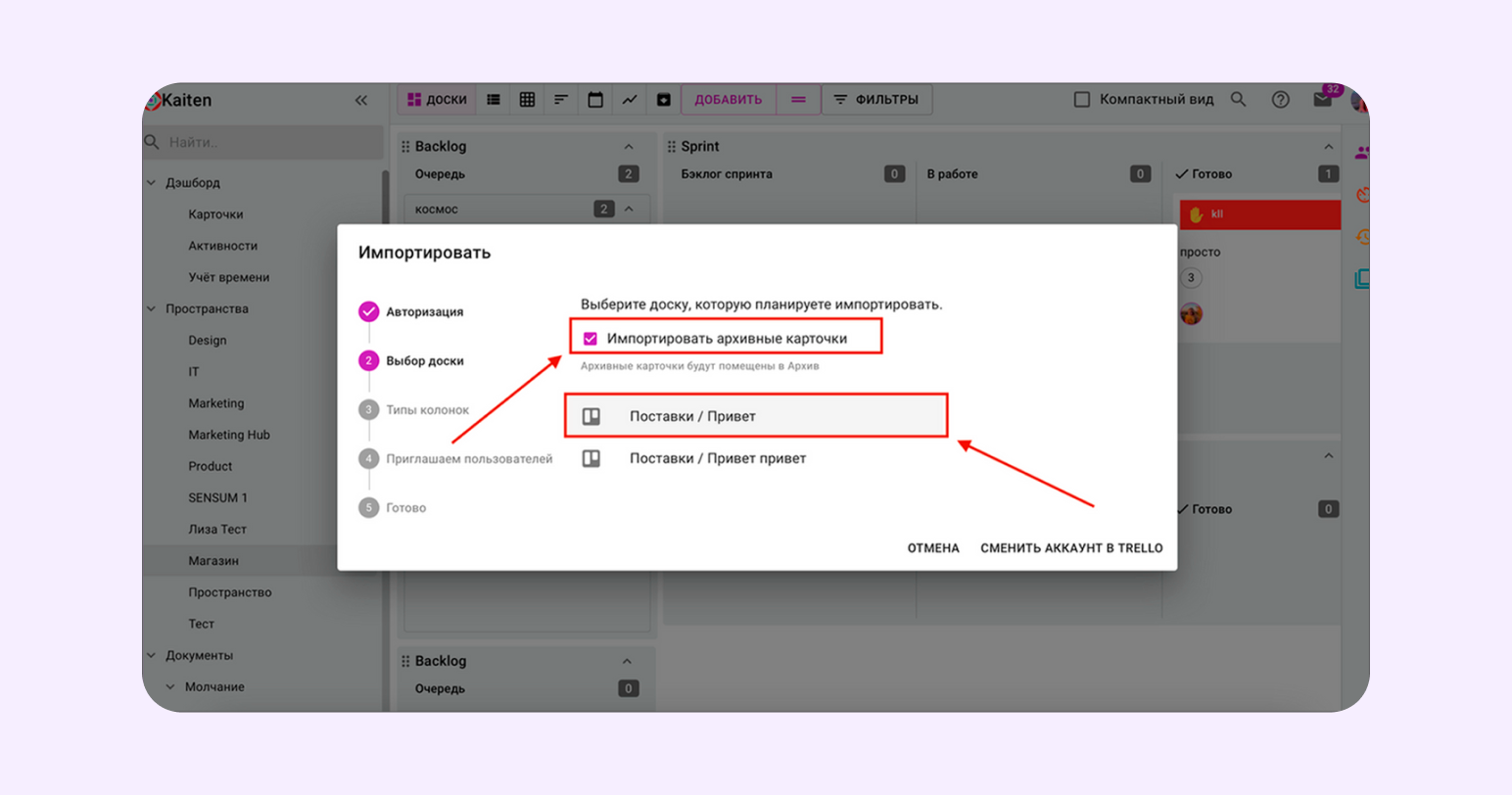Open the chart reports icon

[630, 99]
